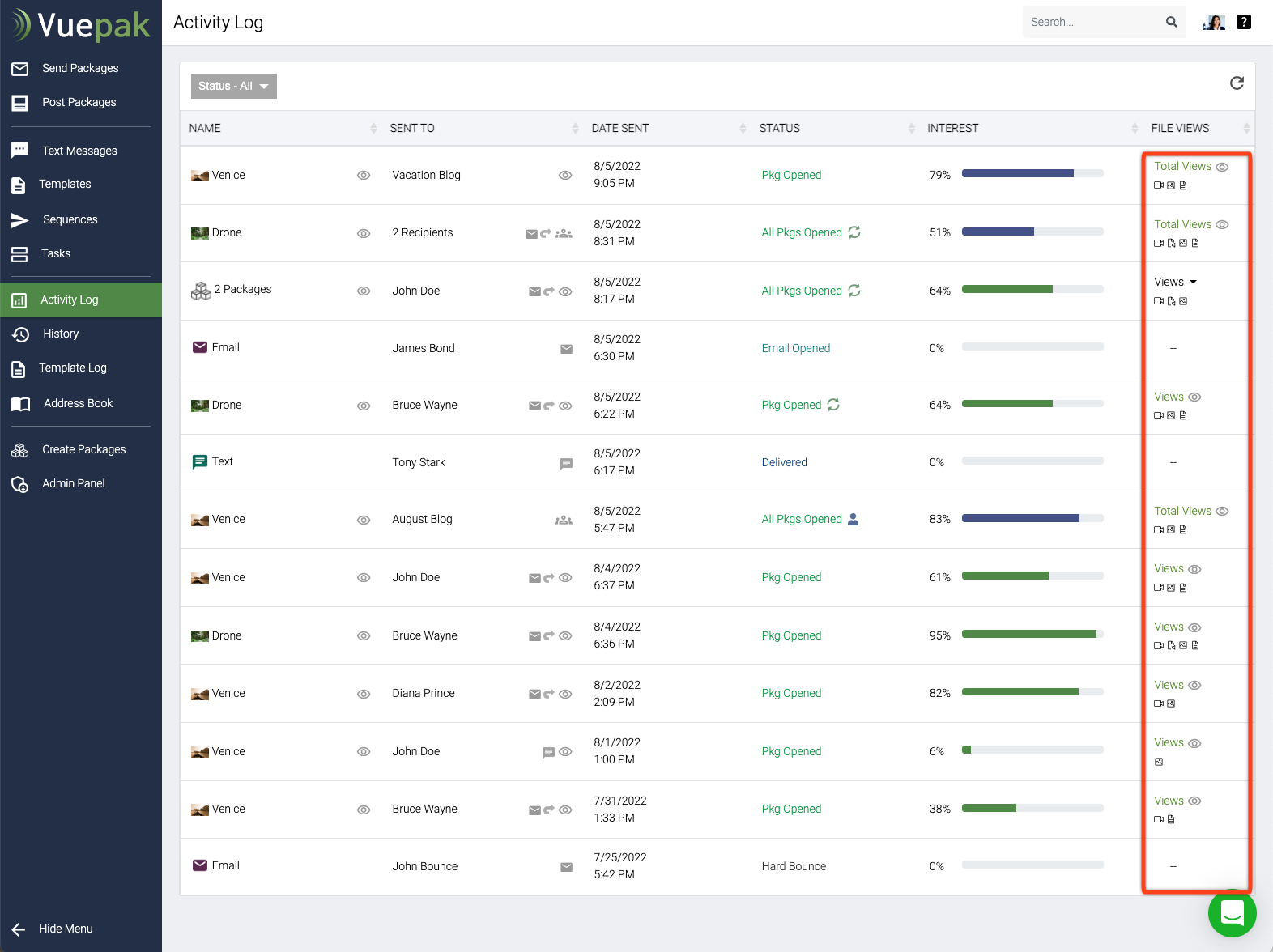
Task: Click the user profile avatar
Action: (x=1213, y=23)
